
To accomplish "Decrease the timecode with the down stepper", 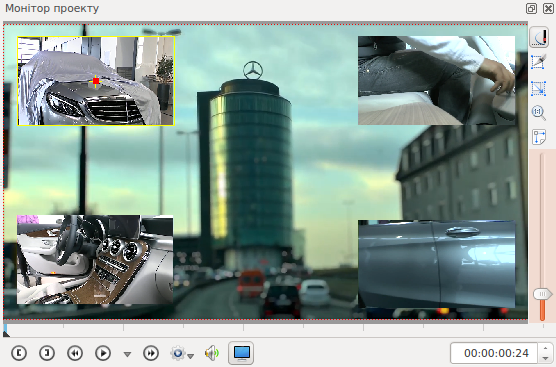I will (x=545, y=358).
